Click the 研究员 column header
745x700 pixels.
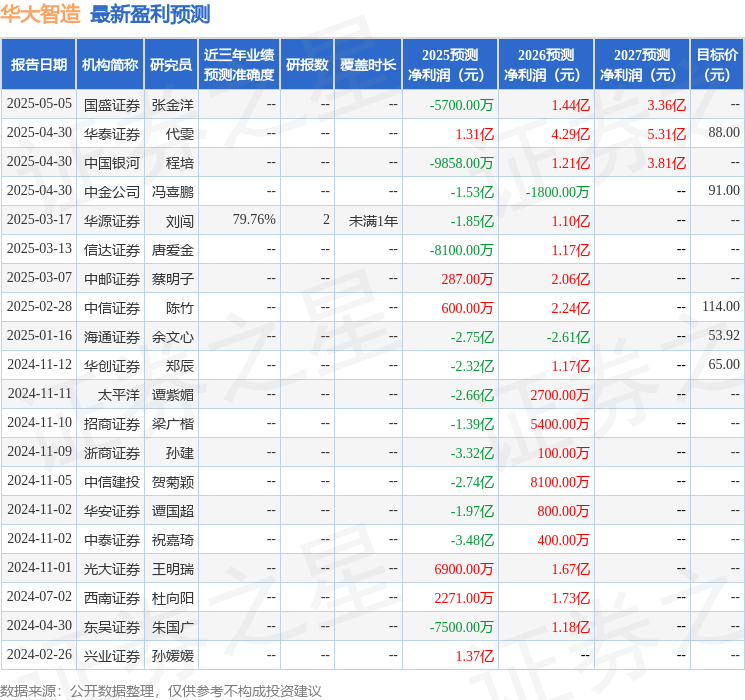click(171, 65)
